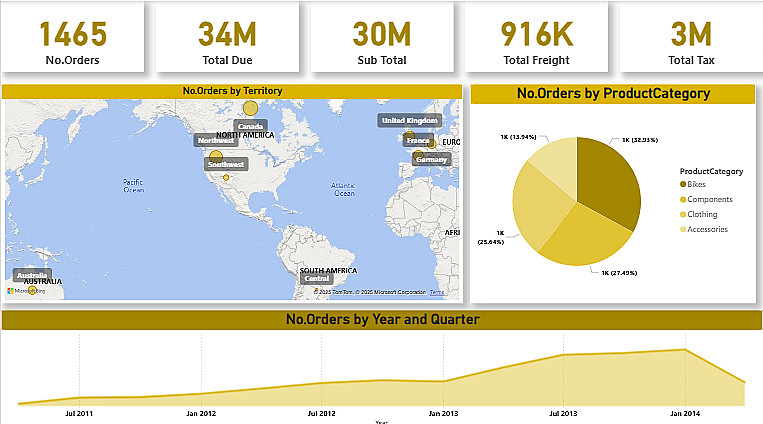Click the Jul 2012 axis label
Viewport: 763px width, 424px height.
321,413
